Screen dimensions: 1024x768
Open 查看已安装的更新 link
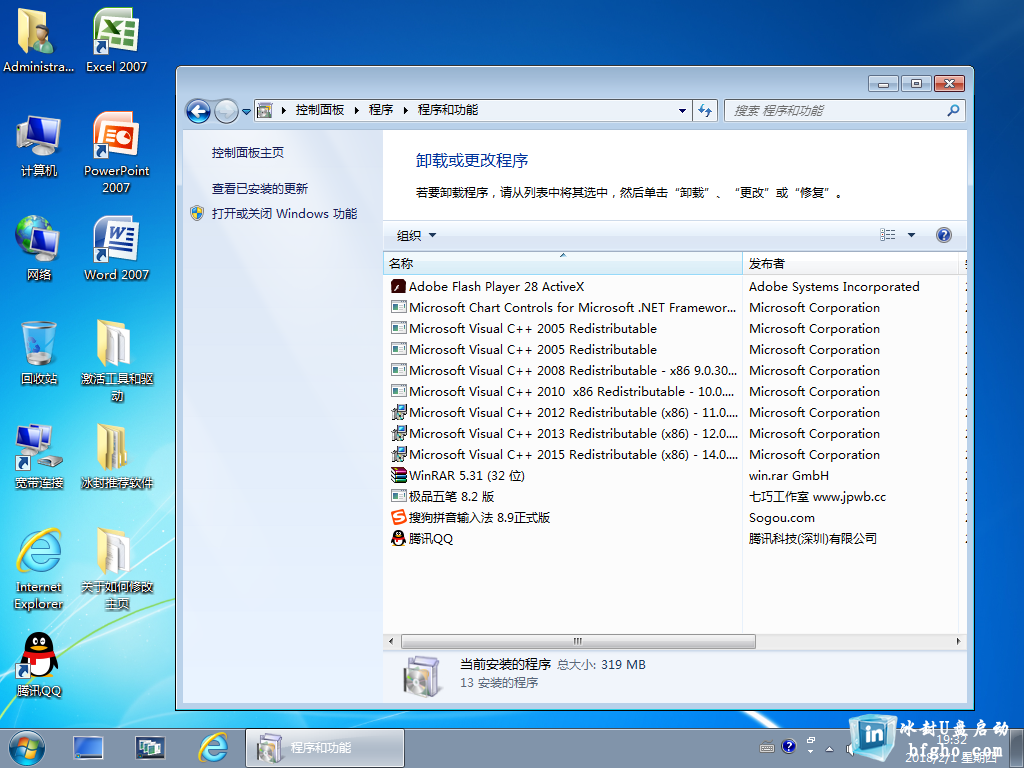pos(259,189)
